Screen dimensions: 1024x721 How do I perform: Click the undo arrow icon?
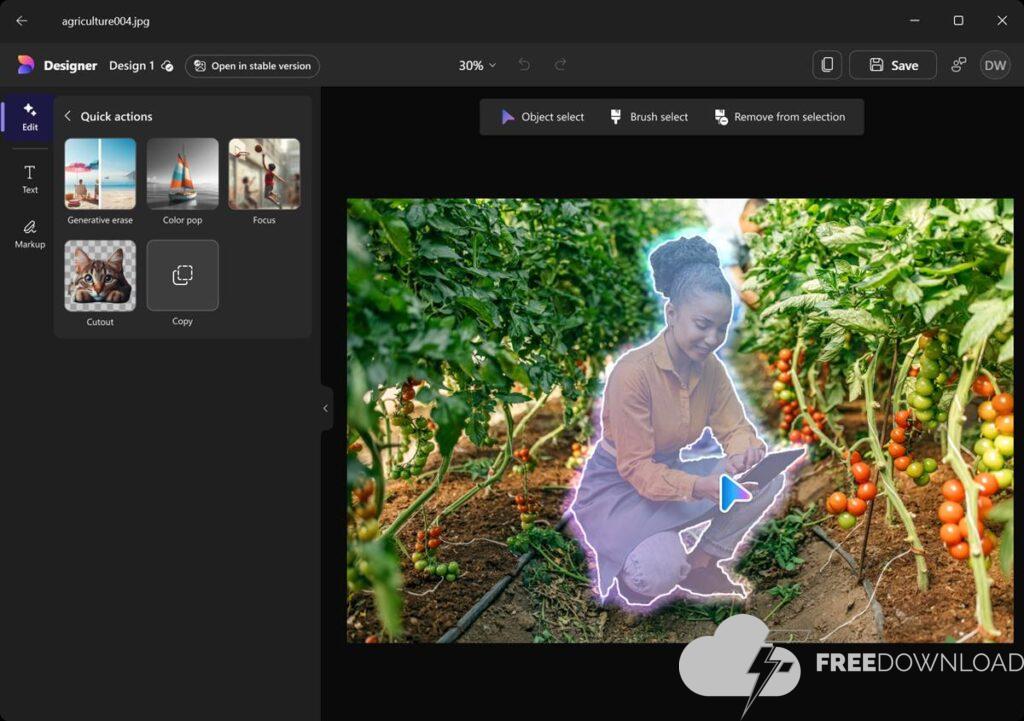[524, 65]
